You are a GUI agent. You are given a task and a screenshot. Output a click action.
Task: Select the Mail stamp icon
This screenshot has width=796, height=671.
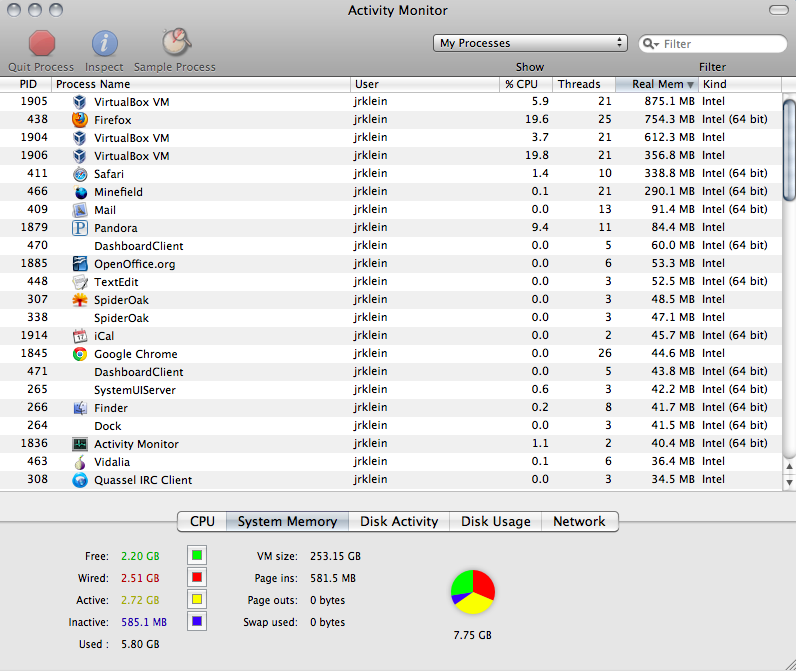click(80, 210)
